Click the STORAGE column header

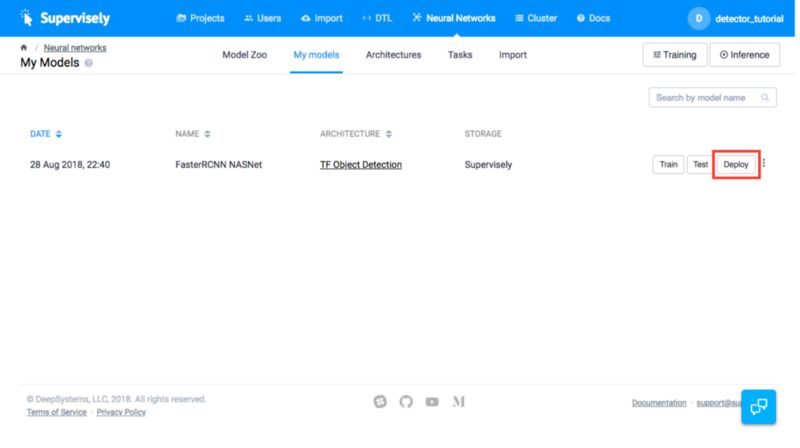[483, 134]
